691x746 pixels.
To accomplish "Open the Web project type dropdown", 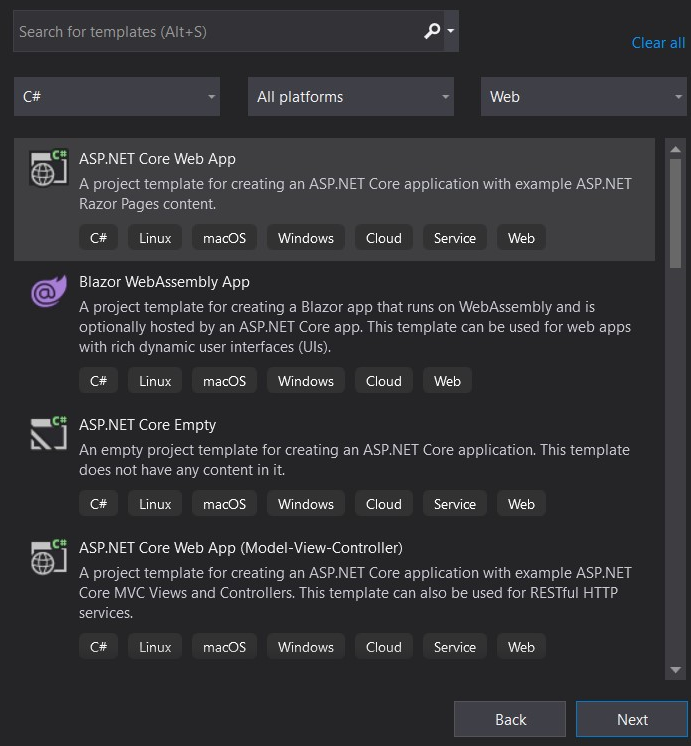I will point(584,97).
